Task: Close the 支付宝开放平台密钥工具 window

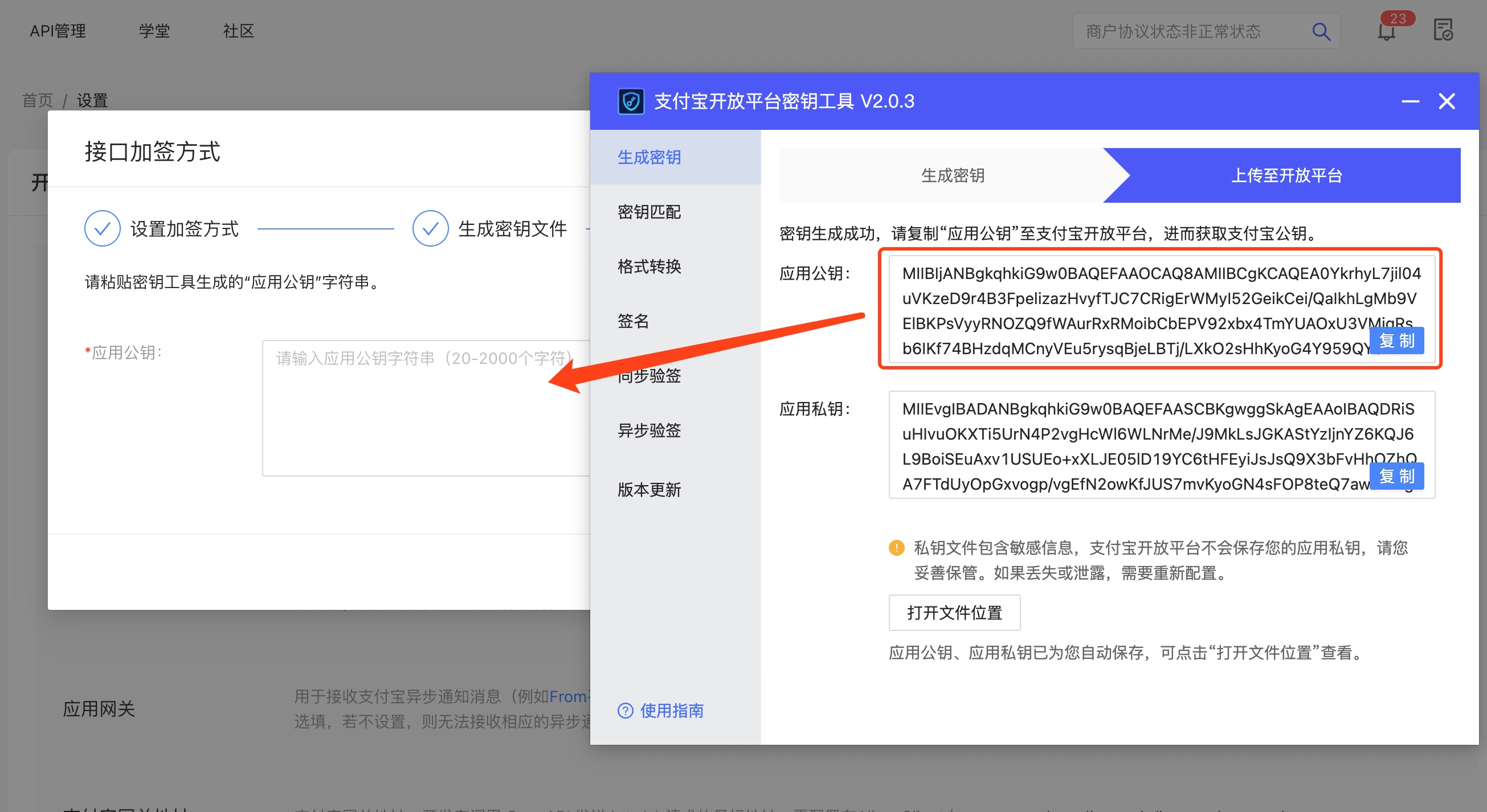Action: 1446,101
